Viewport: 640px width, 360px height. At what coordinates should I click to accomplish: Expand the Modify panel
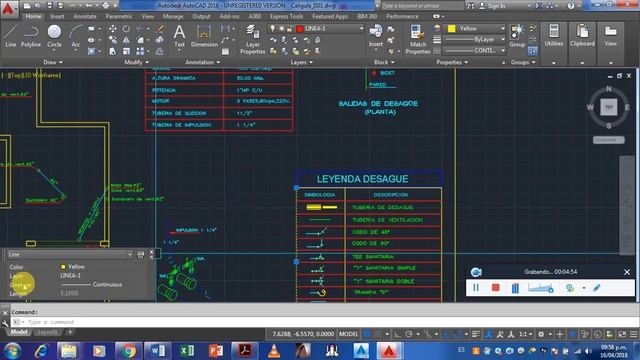136,62
